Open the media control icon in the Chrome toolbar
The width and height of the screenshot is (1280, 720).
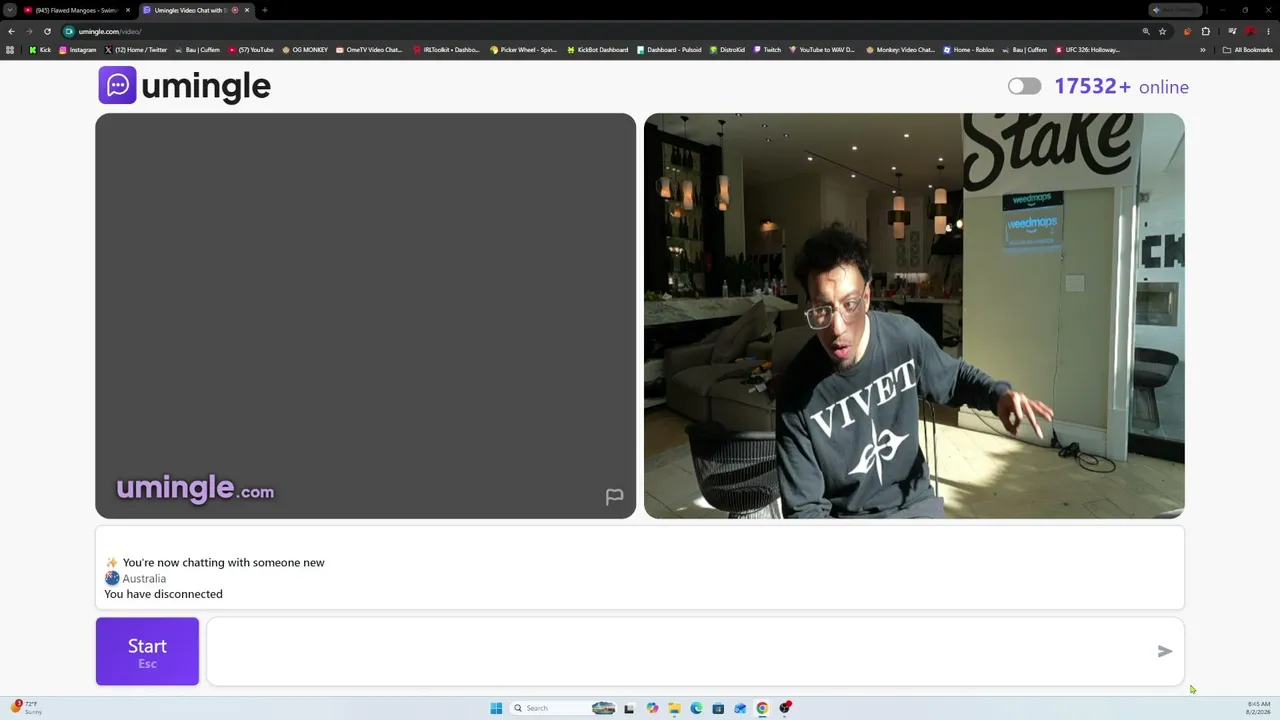[1232, 31]
